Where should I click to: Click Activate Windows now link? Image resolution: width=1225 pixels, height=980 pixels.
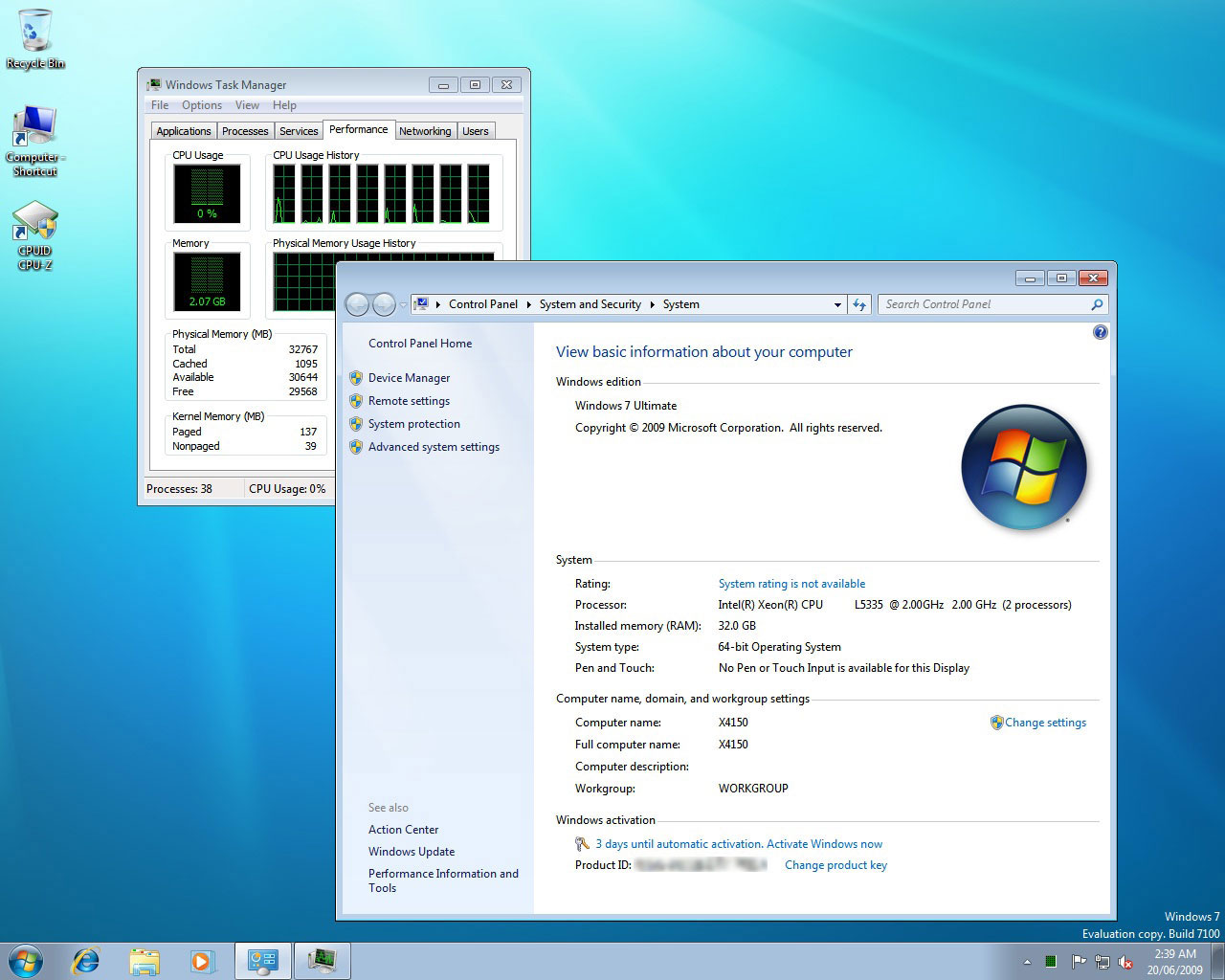[824, 844]
